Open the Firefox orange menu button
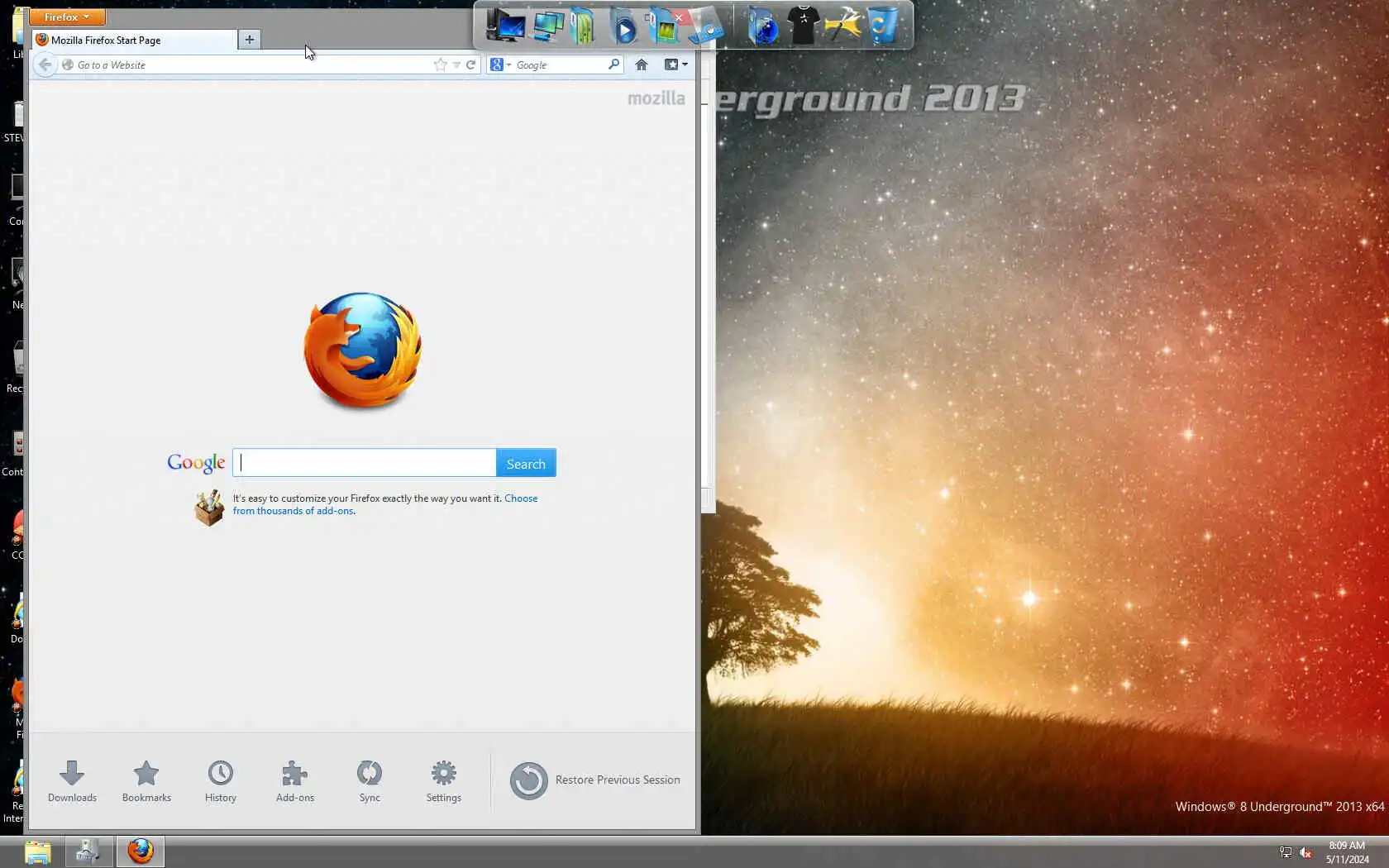Viewport: 1389px width, 868px height. coord(67,17)
